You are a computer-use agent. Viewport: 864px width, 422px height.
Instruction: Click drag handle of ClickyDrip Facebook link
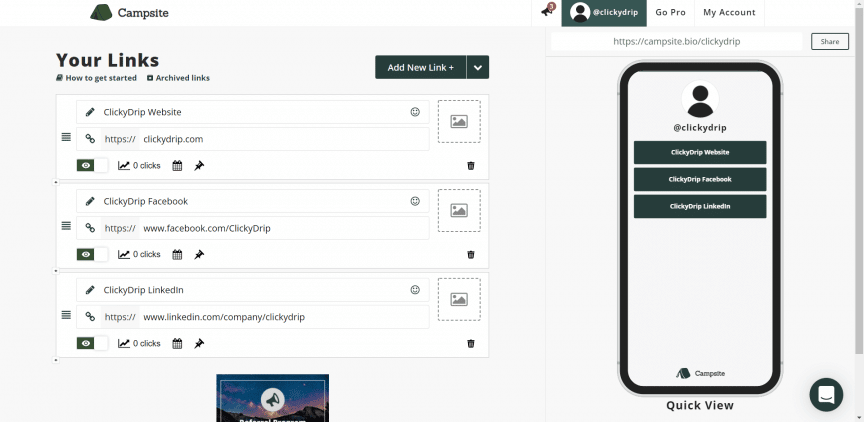pyautogui.click(x=66, y=226)
